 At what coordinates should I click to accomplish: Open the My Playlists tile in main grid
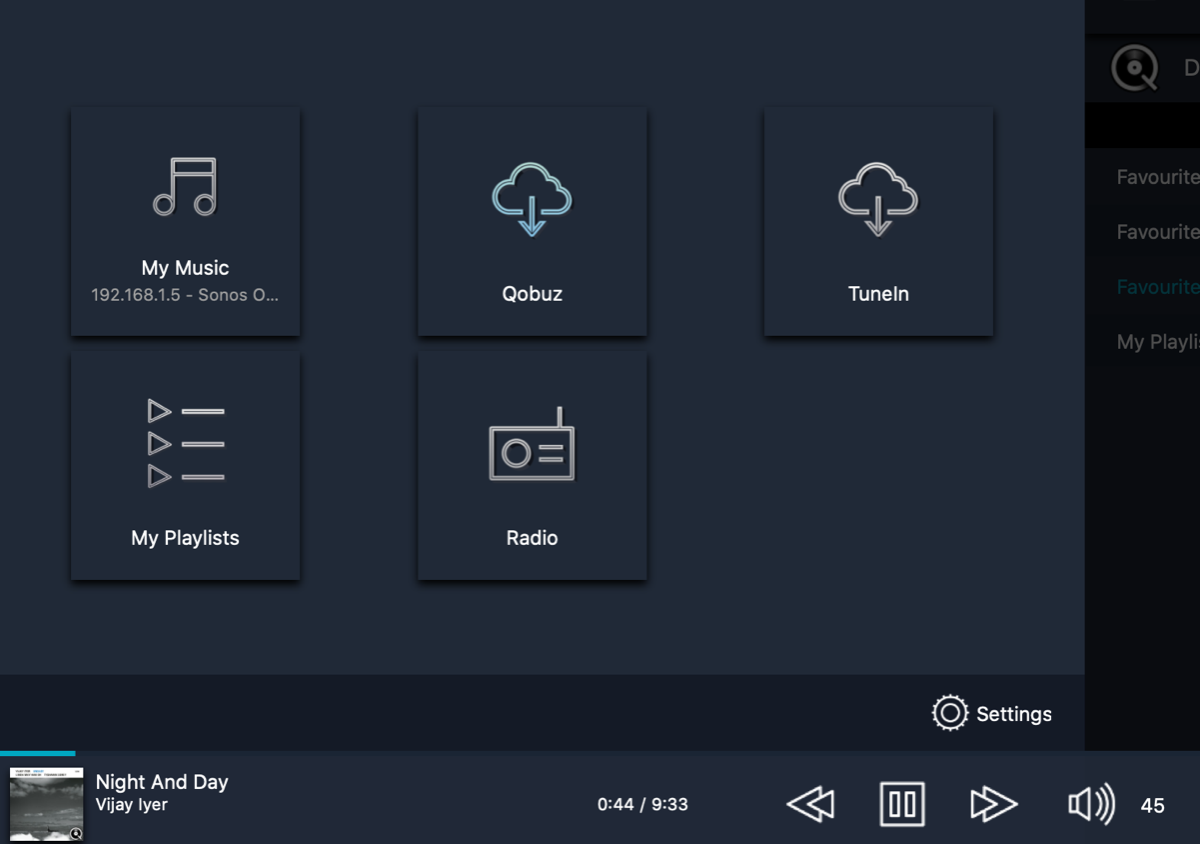(x=185, y=465)
